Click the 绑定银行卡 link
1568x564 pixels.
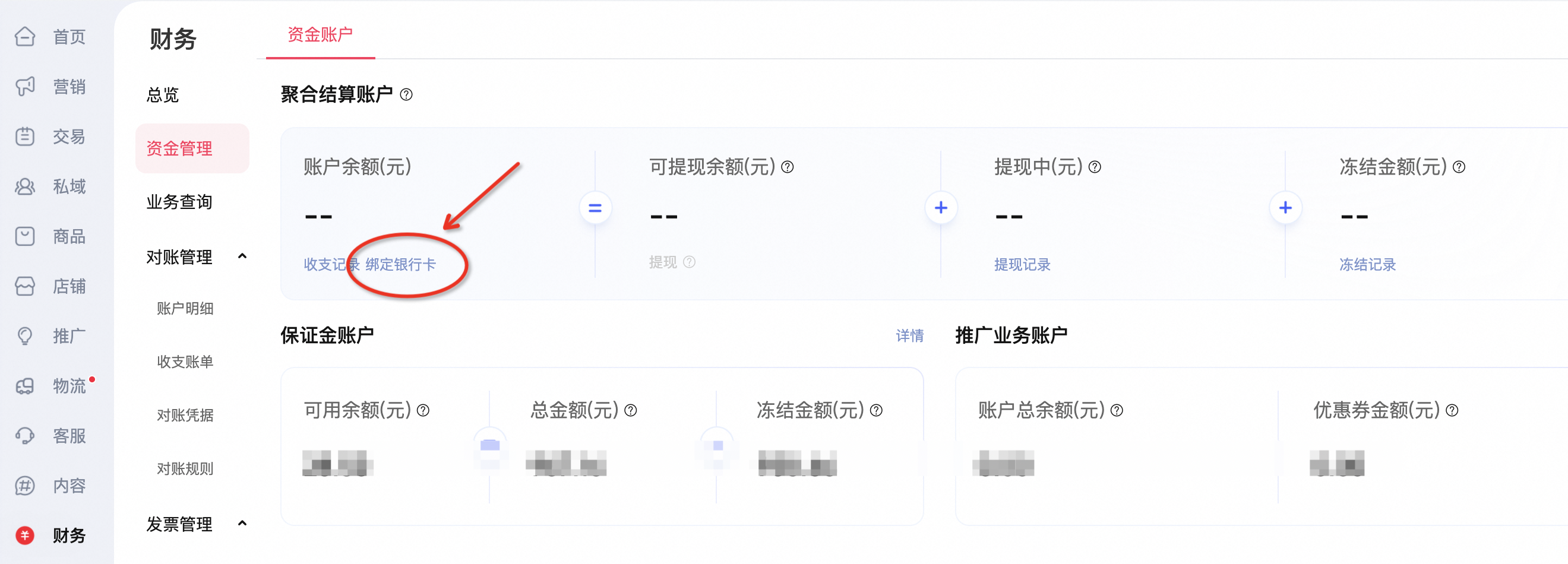(x=400, y=265)
